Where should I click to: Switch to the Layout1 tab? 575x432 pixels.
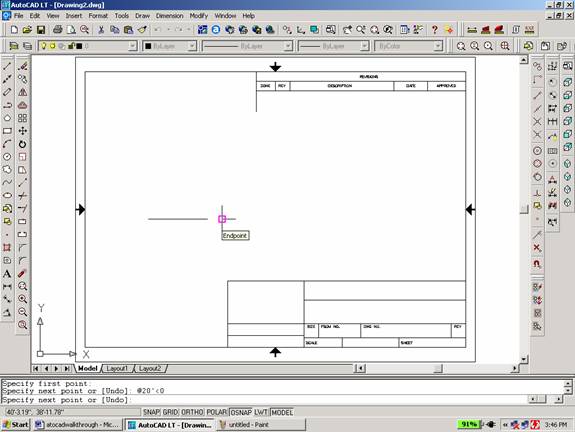(117, 368)
